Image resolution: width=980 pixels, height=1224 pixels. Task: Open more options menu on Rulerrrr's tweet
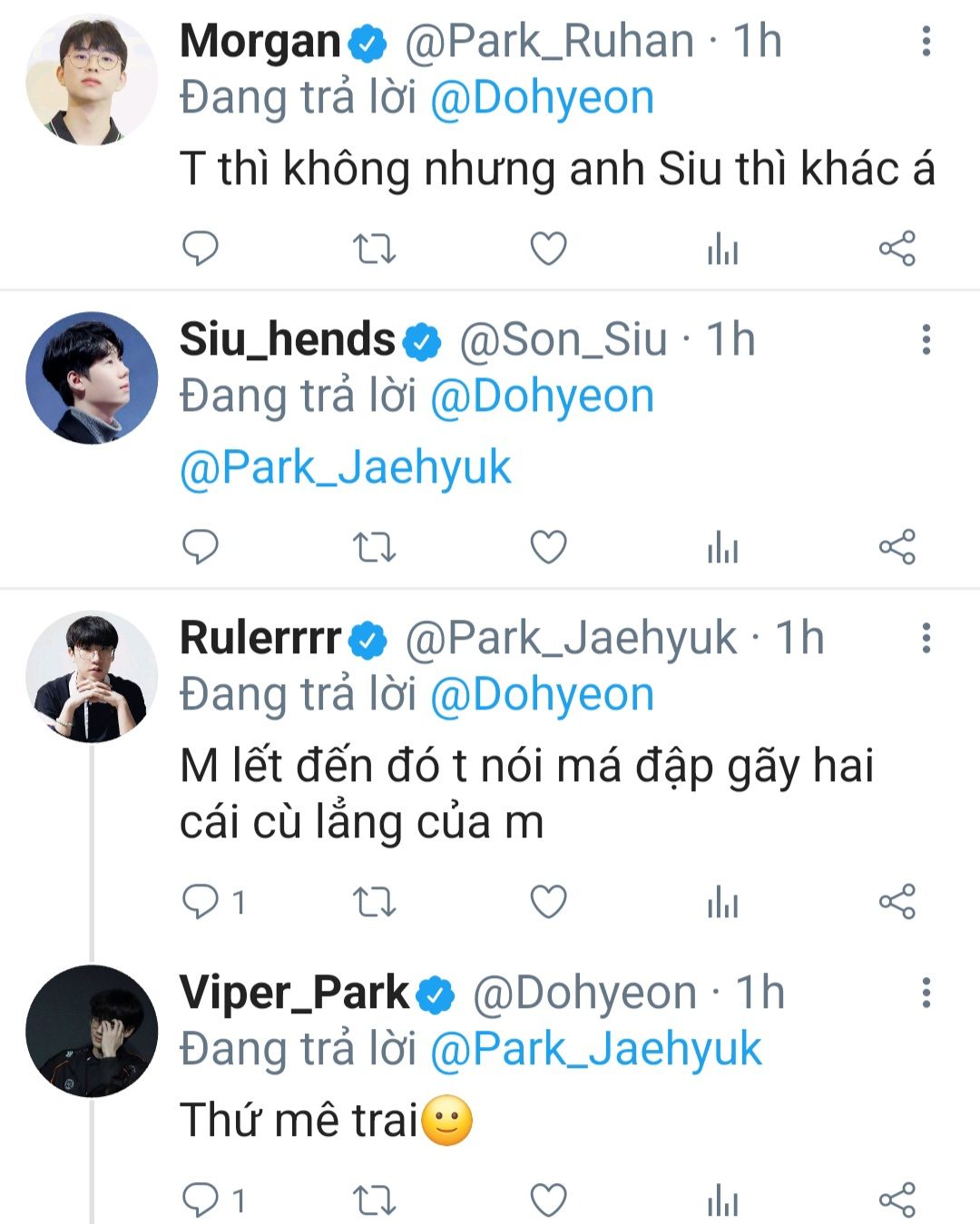(x=926, y=638)
